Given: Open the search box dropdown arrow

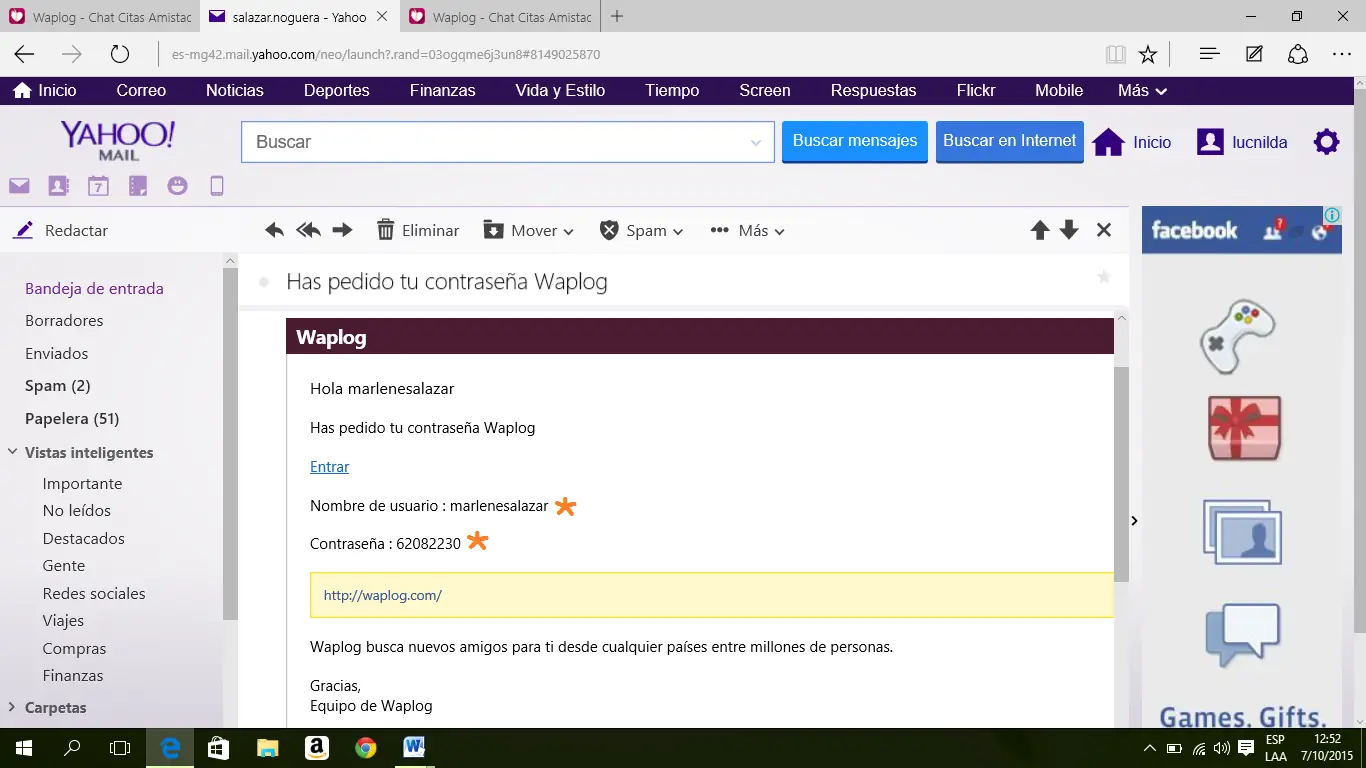Looking at the screenshot, I should click(x=756, y=143).
